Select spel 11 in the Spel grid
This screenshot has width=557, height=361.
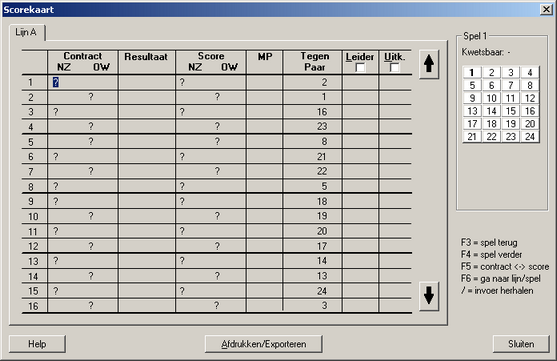pyautogui.click(x=511, y=98)
